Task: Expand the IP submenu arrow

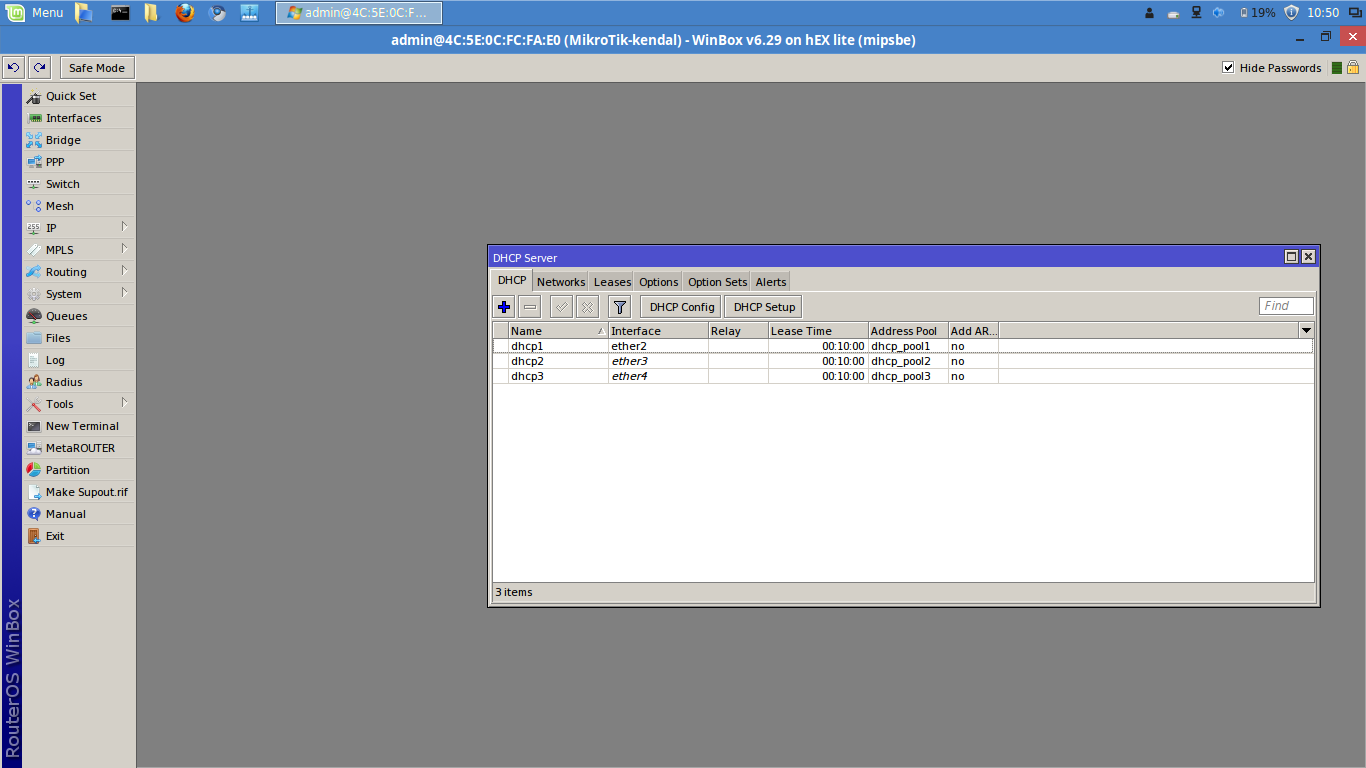Action: point(125,227)
